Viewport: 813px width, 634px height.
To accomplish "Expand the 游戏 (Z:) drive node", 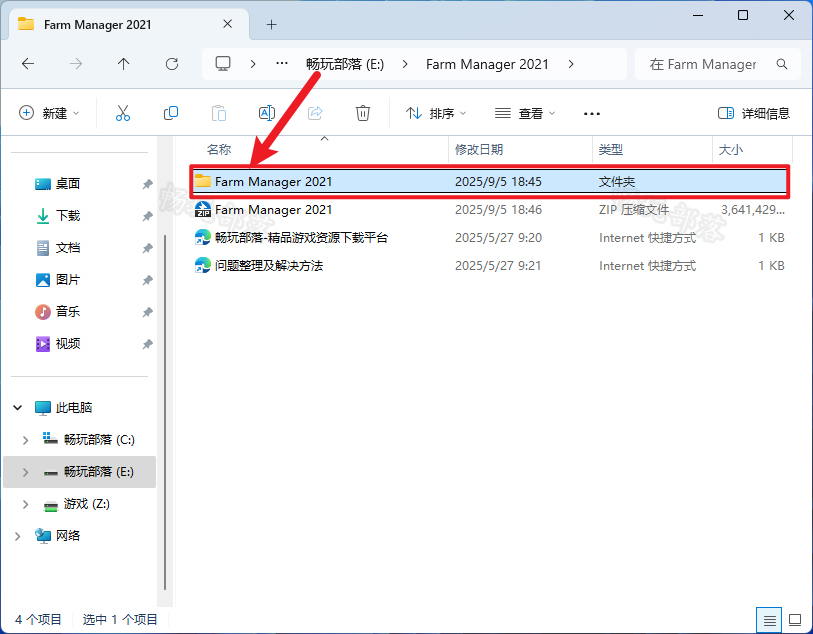I will click(25, 504).
